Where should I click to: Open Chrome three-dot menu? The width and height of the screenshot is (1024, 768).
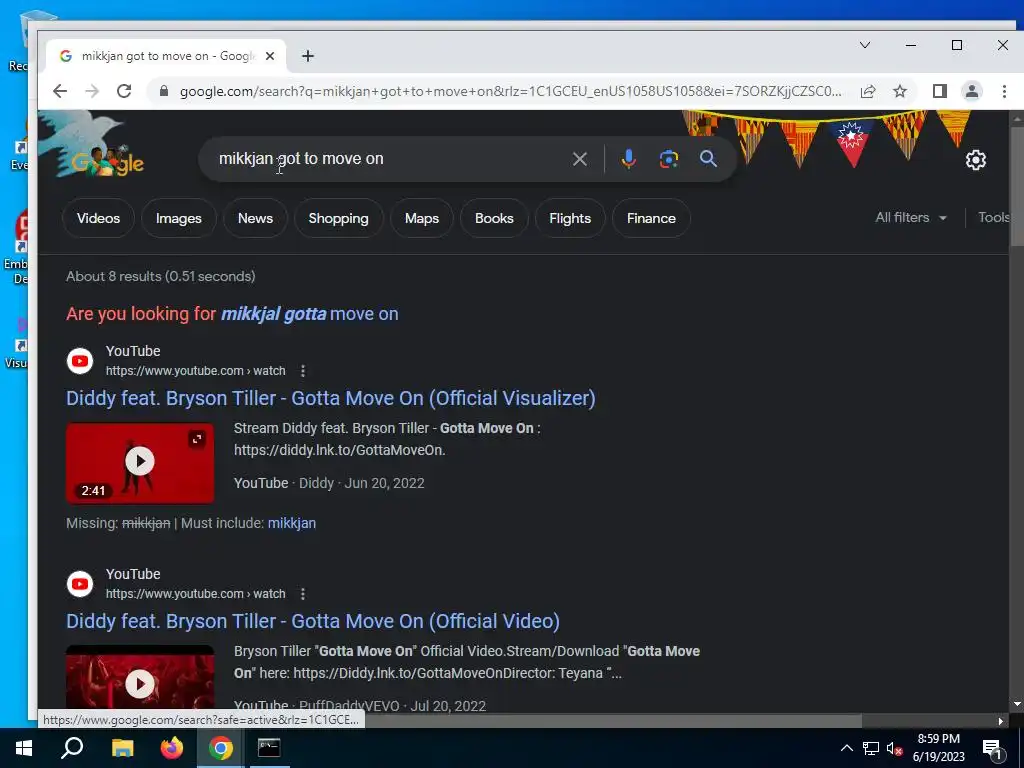(1004, 91)
